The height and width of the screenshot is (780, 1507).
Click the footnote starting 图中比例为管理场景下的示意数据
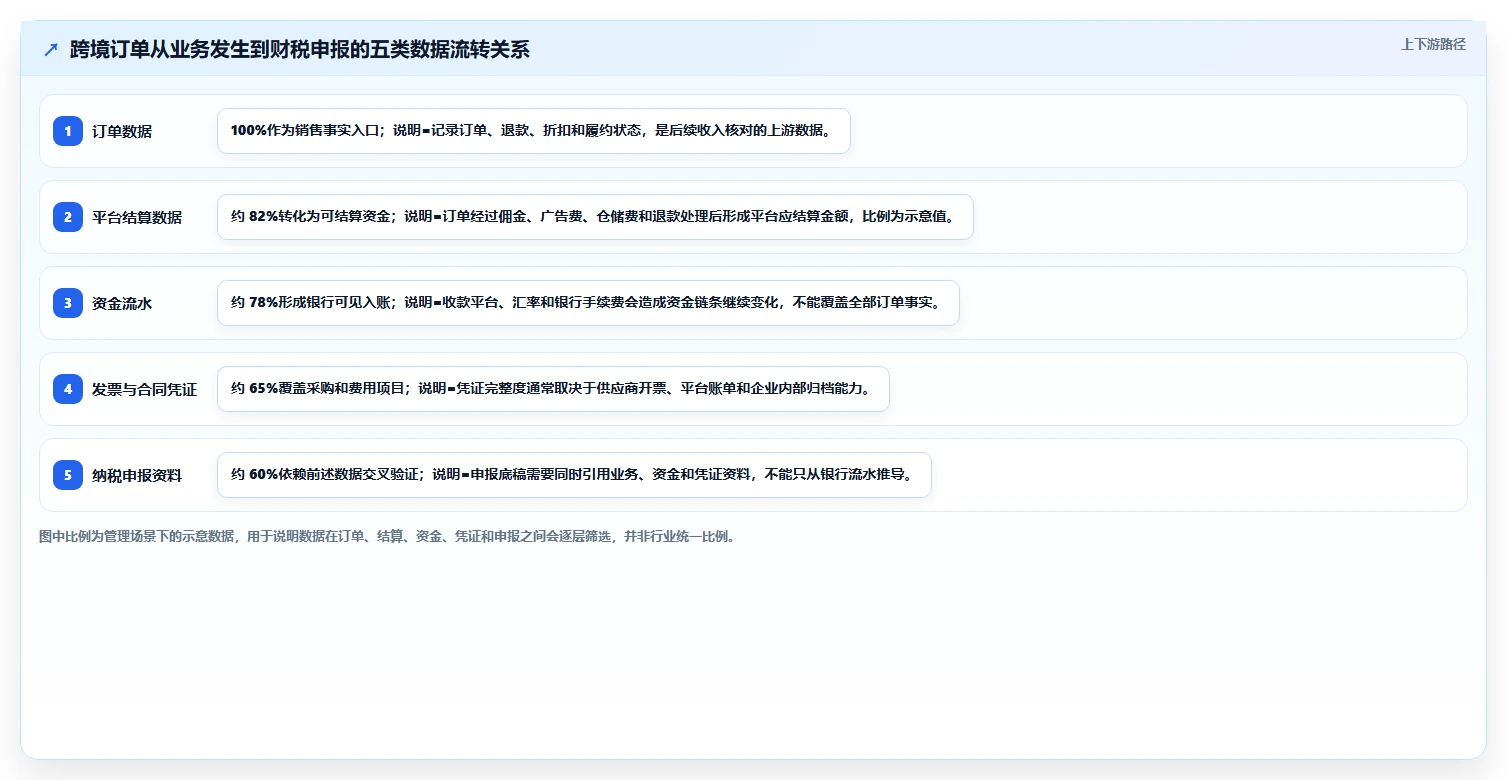click(x=388, y=536)
